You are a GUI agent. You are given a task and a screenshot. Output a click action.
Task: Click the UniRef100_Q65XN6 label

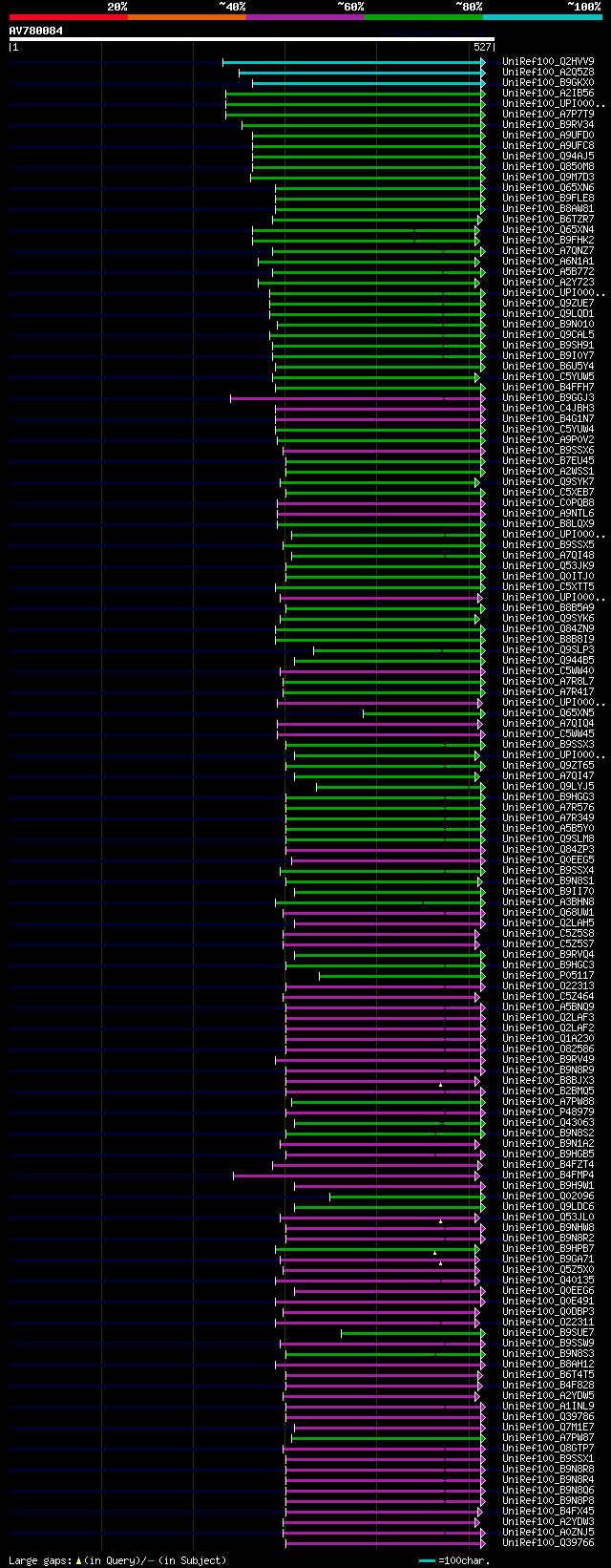[548, 188]
